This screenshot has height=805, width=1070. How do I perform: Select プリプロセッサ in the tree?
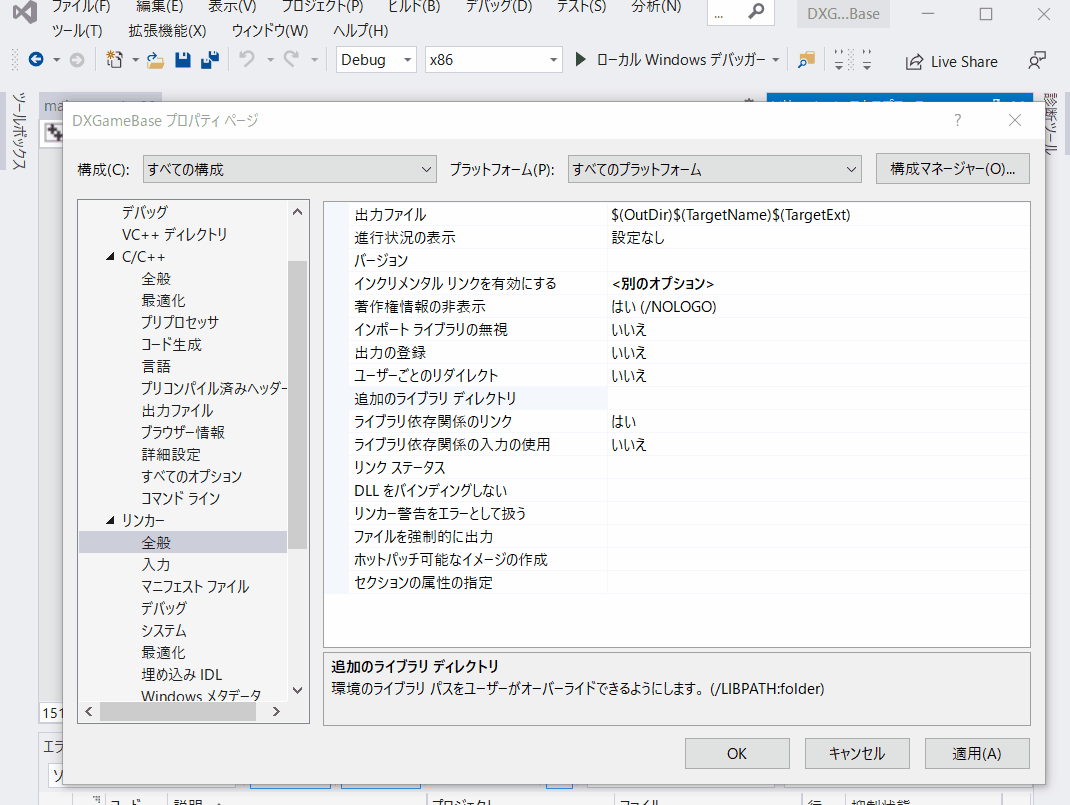(x=180, y=323)
